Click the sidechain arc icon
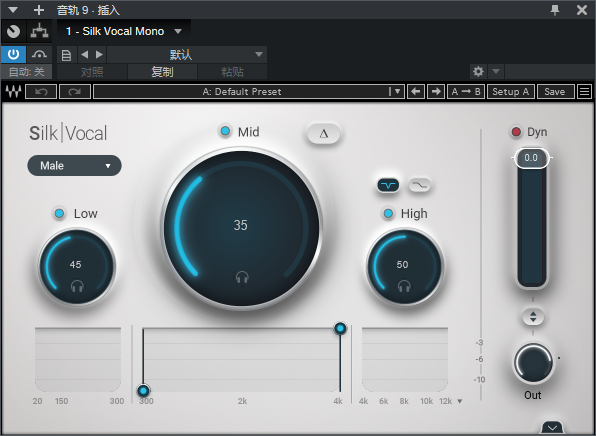The image size is (596, 436). (x=40, y=55)
